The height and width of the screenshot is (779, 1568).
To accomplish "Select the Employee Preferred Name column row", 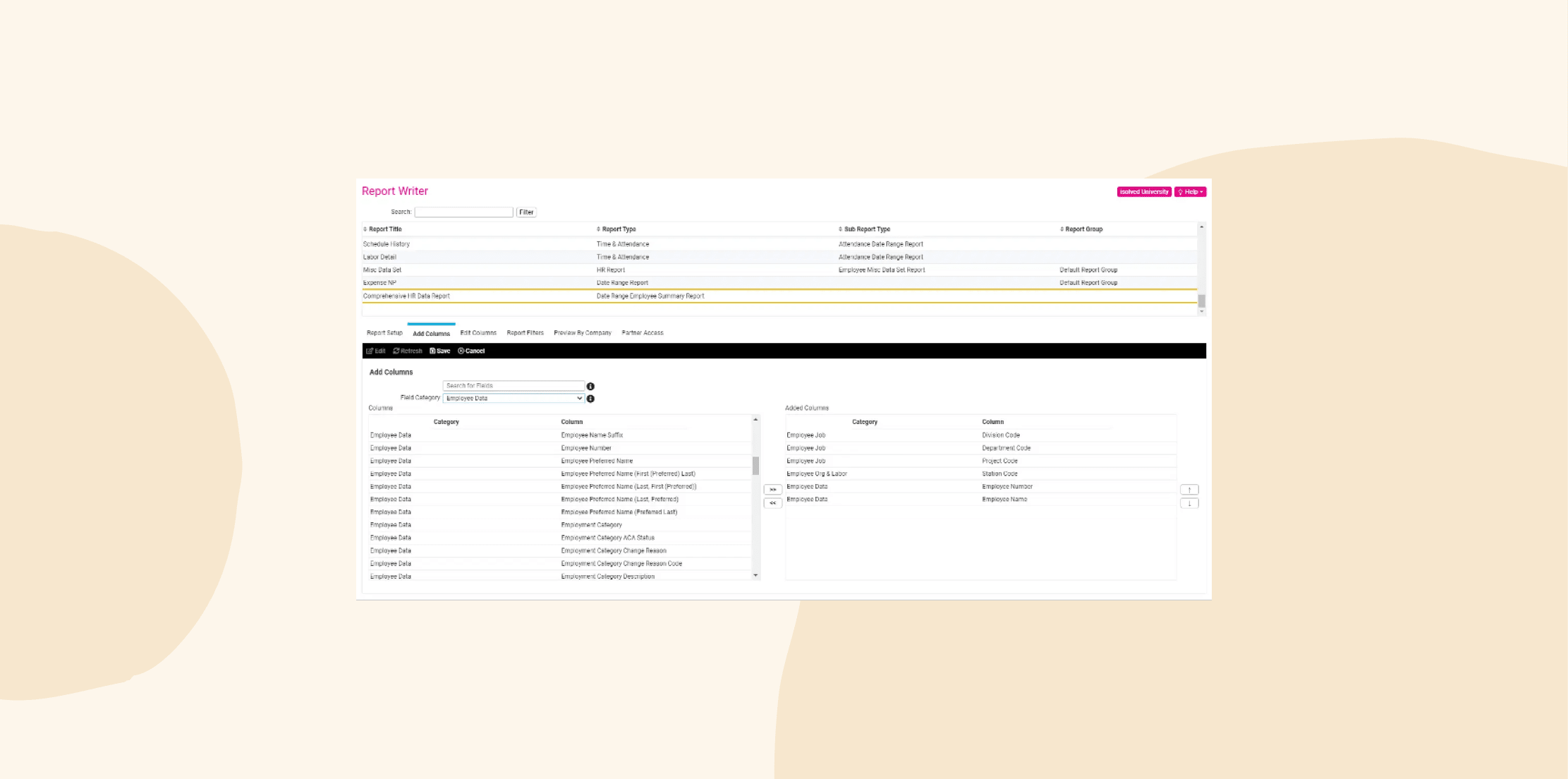I will 596,461.
